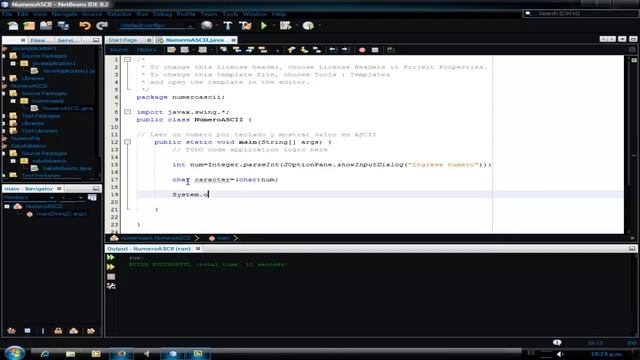Expand Test Packages under NumeroASCII project
Screen dimensions: 640x360
point(4,116)
